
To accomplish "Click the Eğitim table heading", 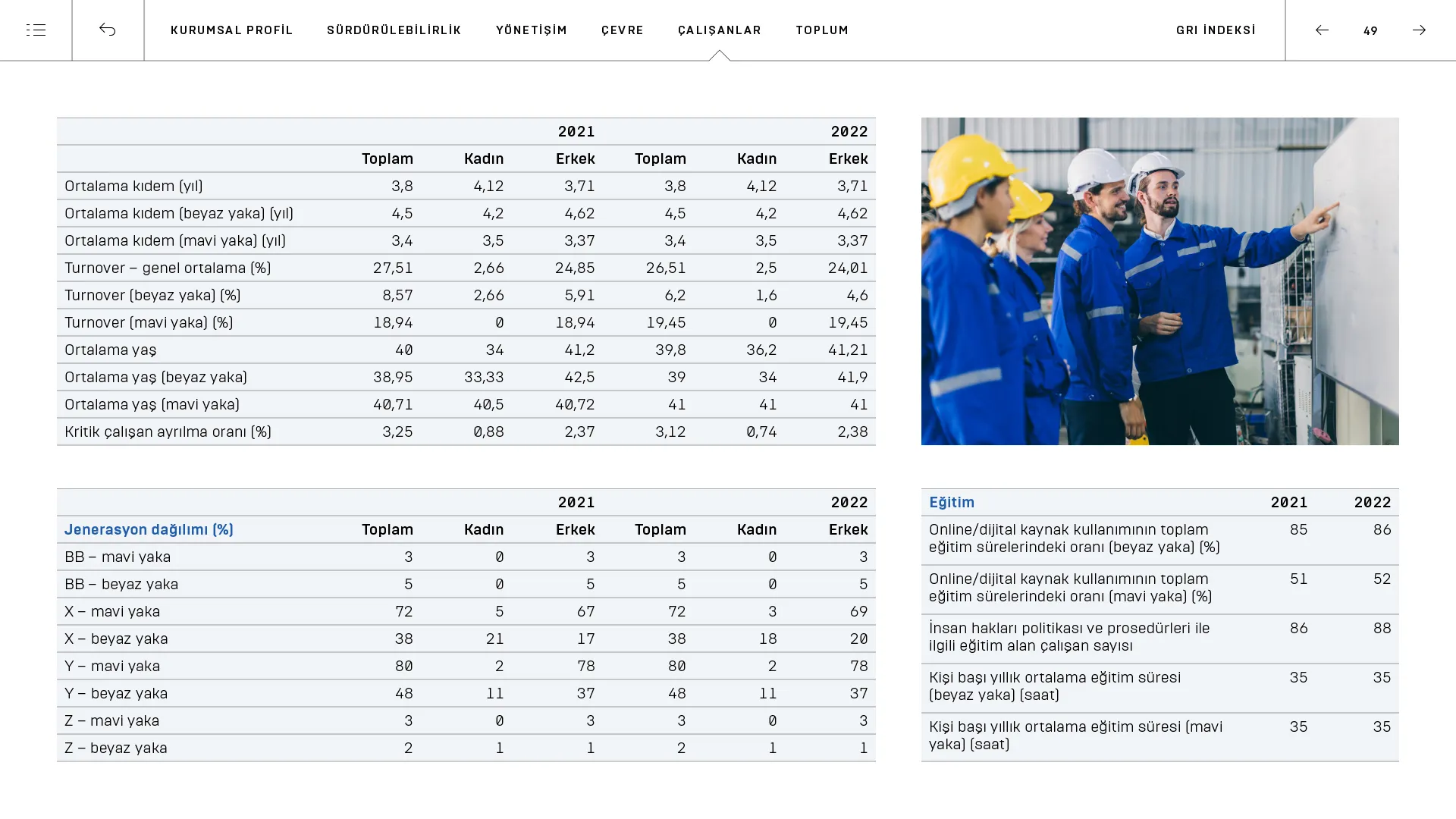I will tap(951, 502).
